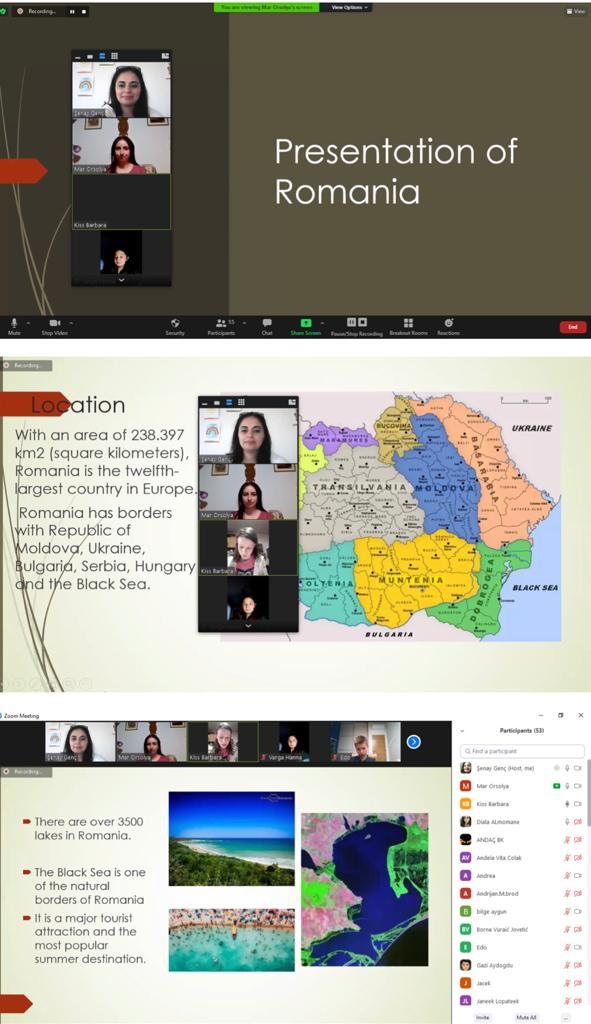Toggle Kiss Barbara microphone in participants list
The width and height of the screenshot is (591, 1024).
click(x=567, y=804)
